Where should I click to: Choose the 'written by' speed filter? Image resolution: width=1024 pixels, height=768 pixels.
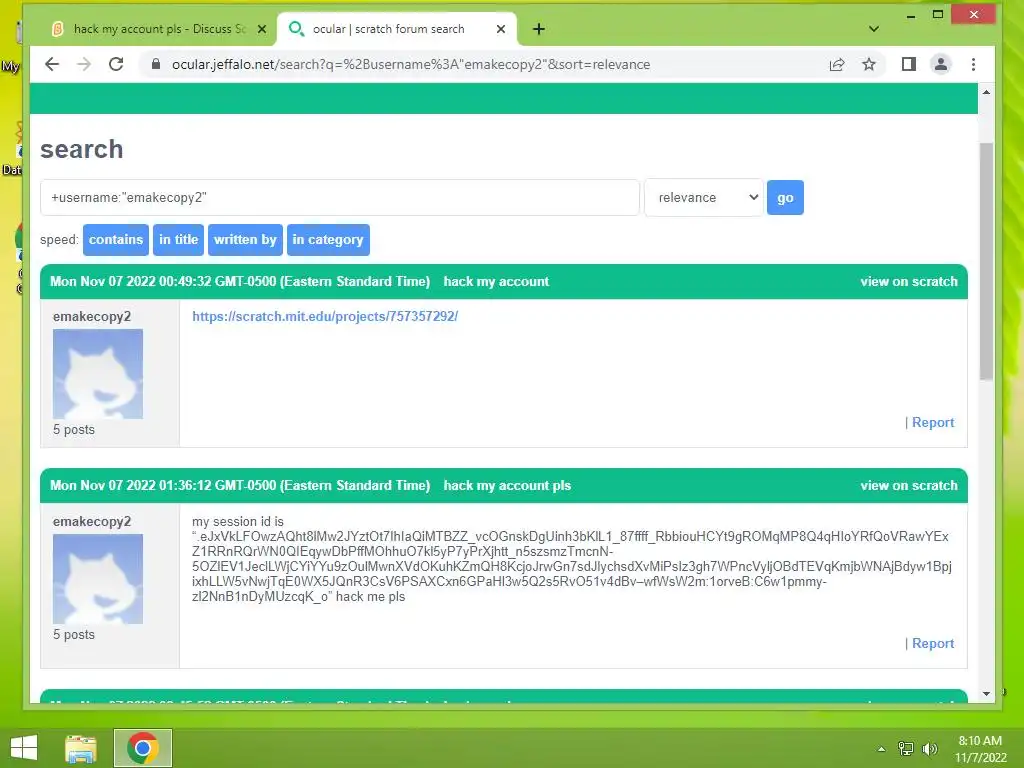[245, 240]
